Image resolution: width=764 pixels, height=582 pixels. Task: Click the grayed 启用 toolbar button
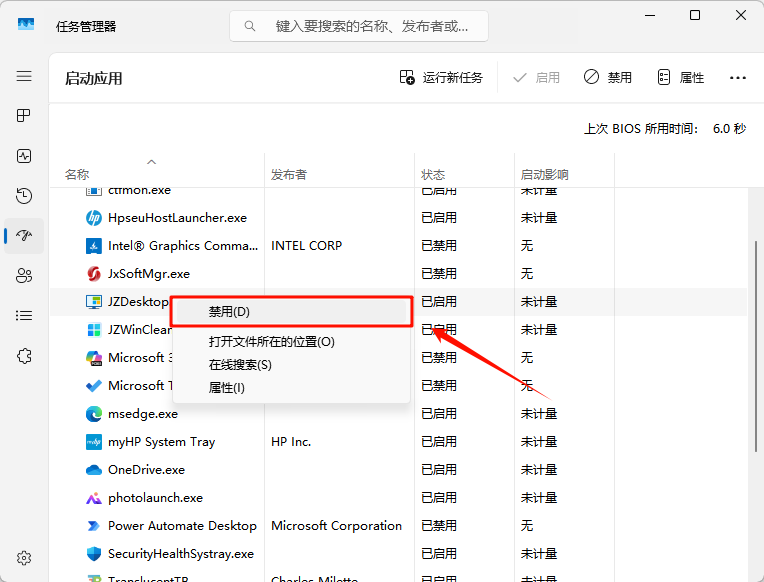tap(536, 78)
